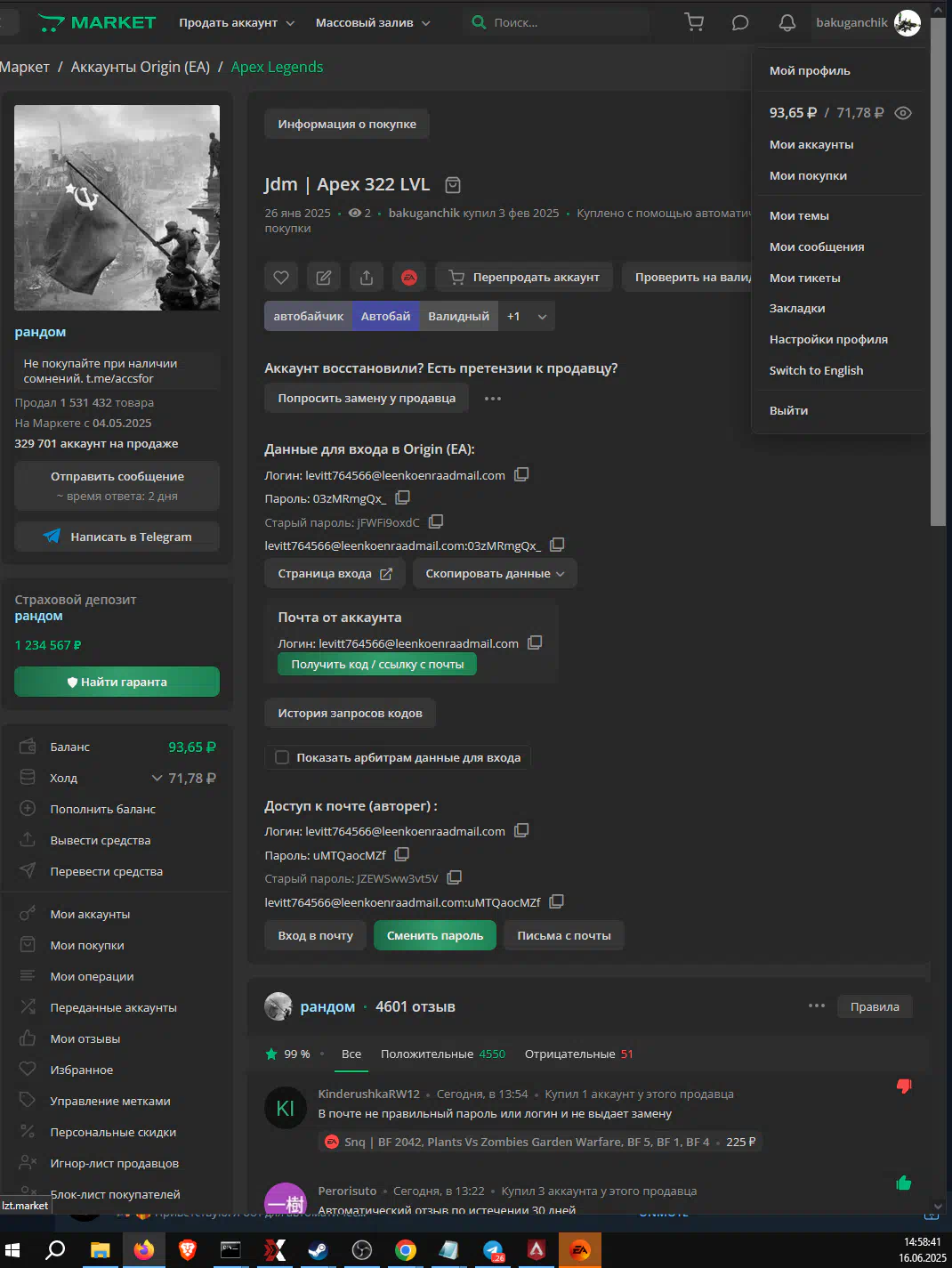Open История запросов кодов
This screenshot has width=952, height=1268.
click(350, 714)
